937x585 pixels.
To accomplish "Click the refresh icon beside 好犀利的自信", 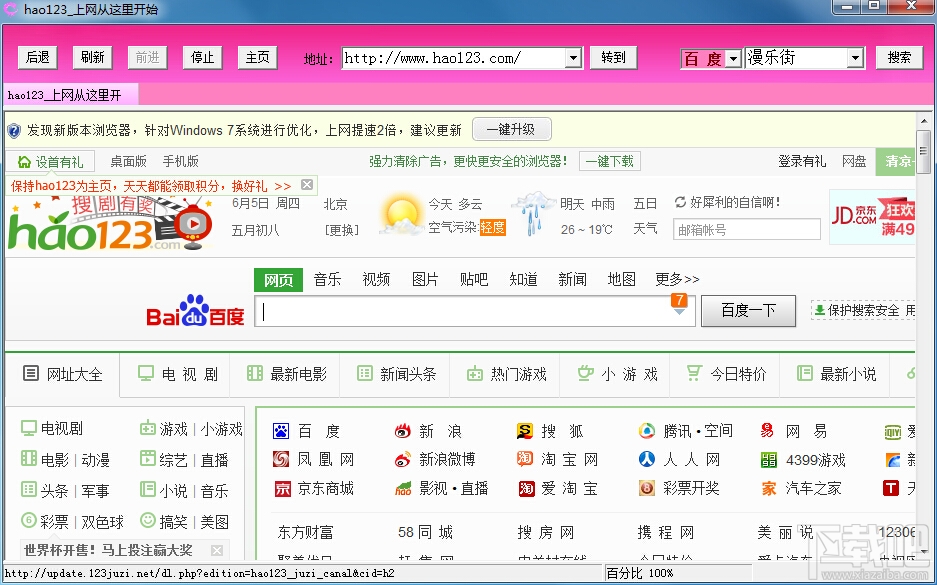I will coord(680,202).
